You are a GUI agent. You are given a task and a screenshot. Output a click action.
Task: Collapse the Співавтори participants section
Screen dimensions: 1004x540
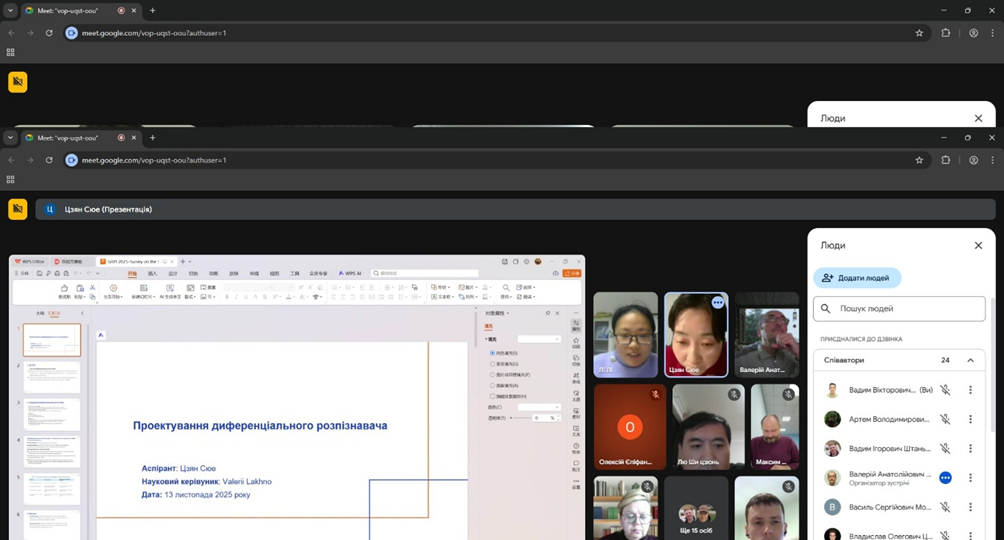970,360
